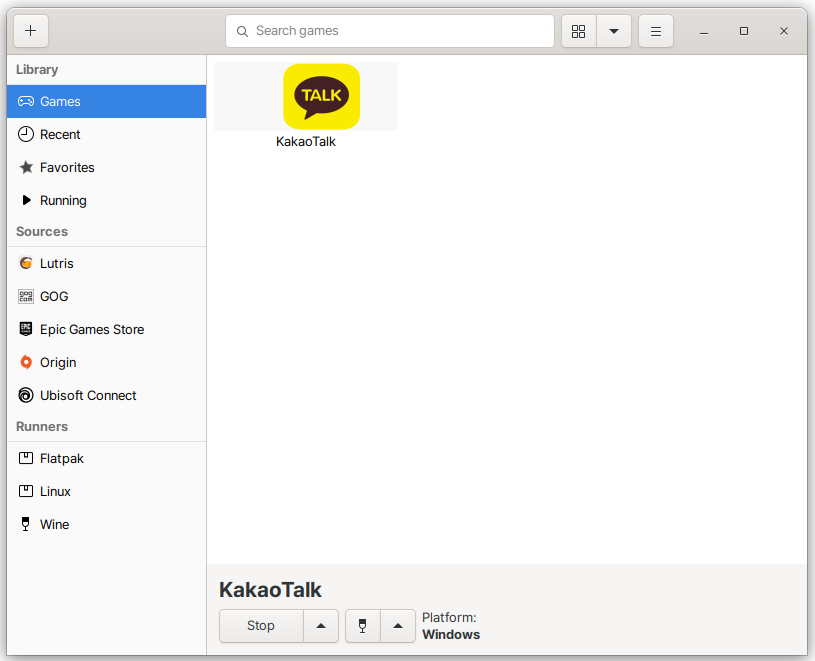Click the plus button to add a game

(30, 31)
